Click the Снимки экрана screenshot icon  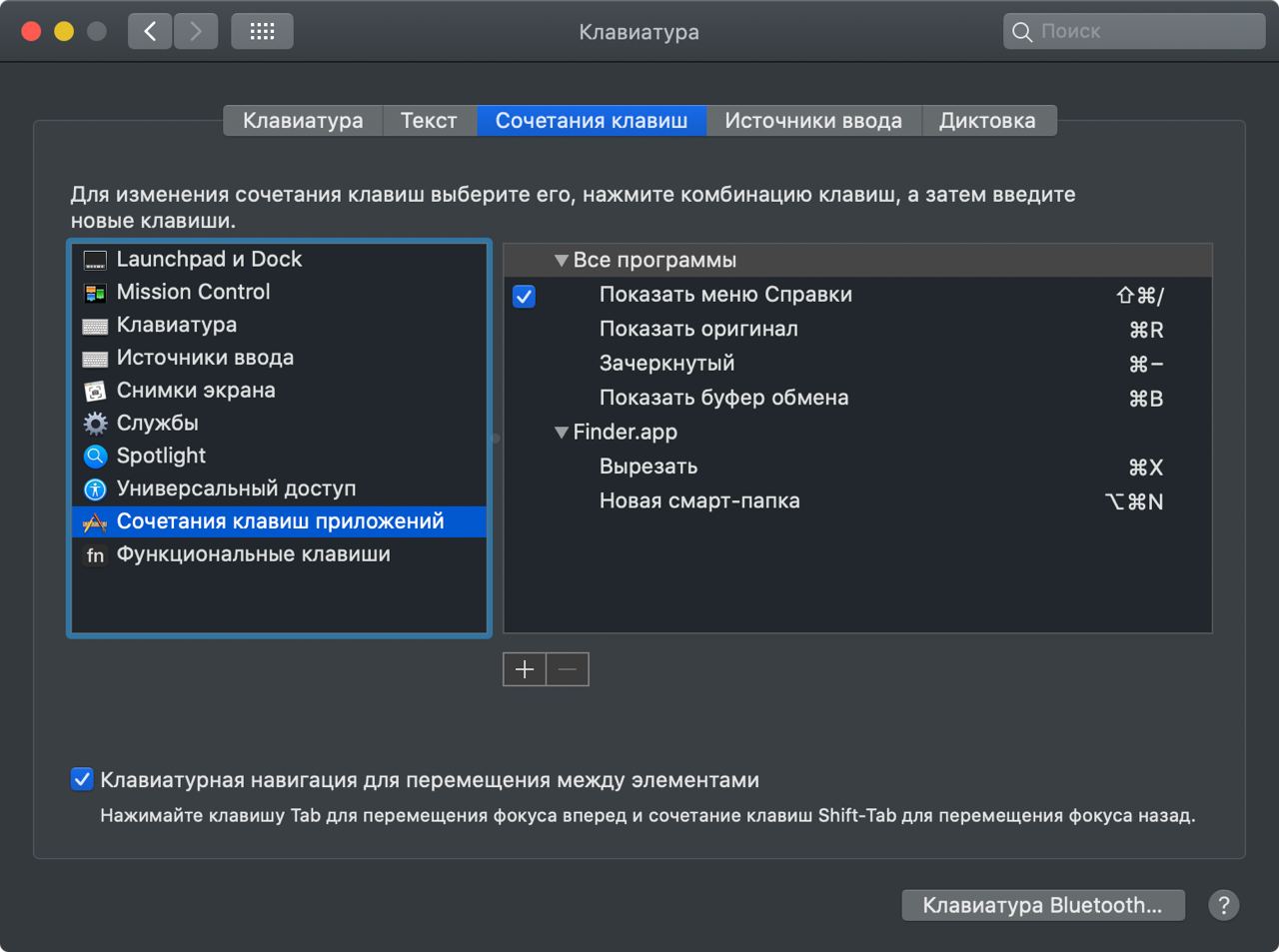pos(95,392)
